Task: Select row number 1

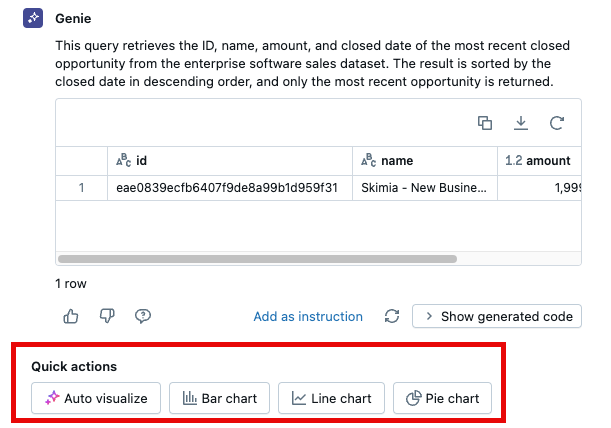Action: tap(81, 187)
